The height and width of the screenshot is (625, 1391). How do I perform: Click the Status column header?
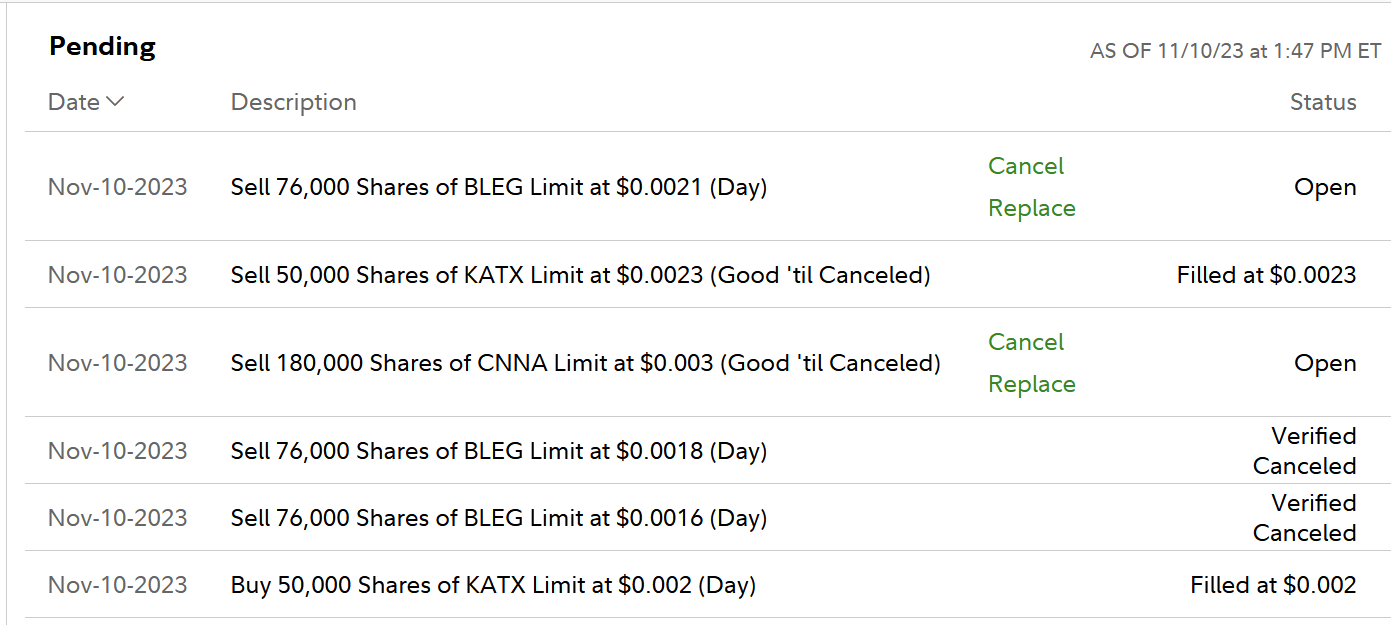tap(1322, 102)
